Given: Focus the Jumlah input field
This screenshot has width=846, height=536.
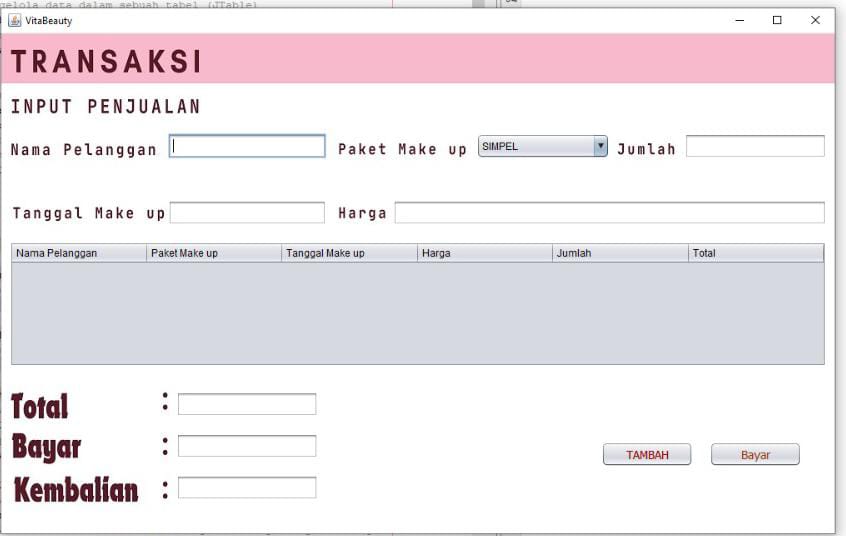Looking at the screenshot, I should (755, 147).
